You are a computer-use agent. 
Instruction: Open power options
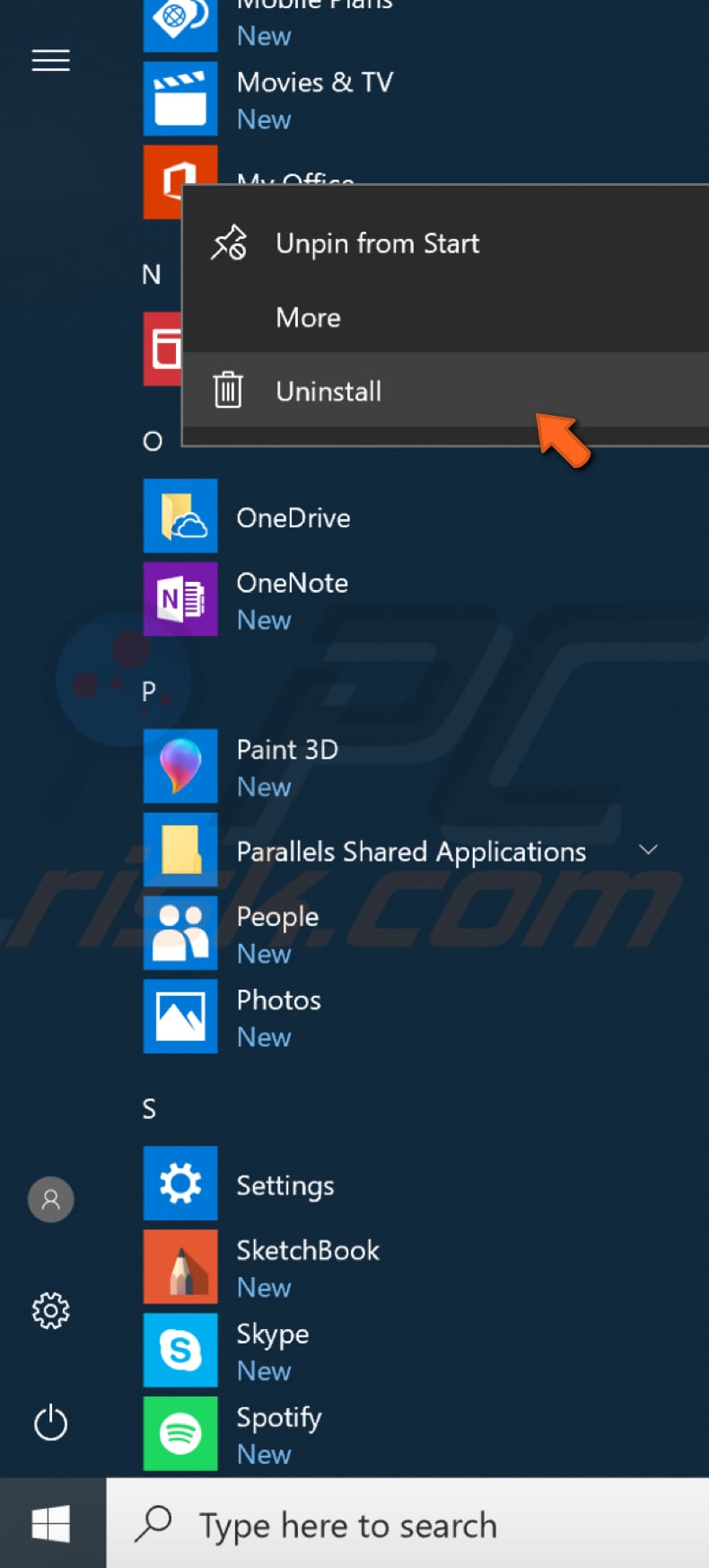[50, 1423]
